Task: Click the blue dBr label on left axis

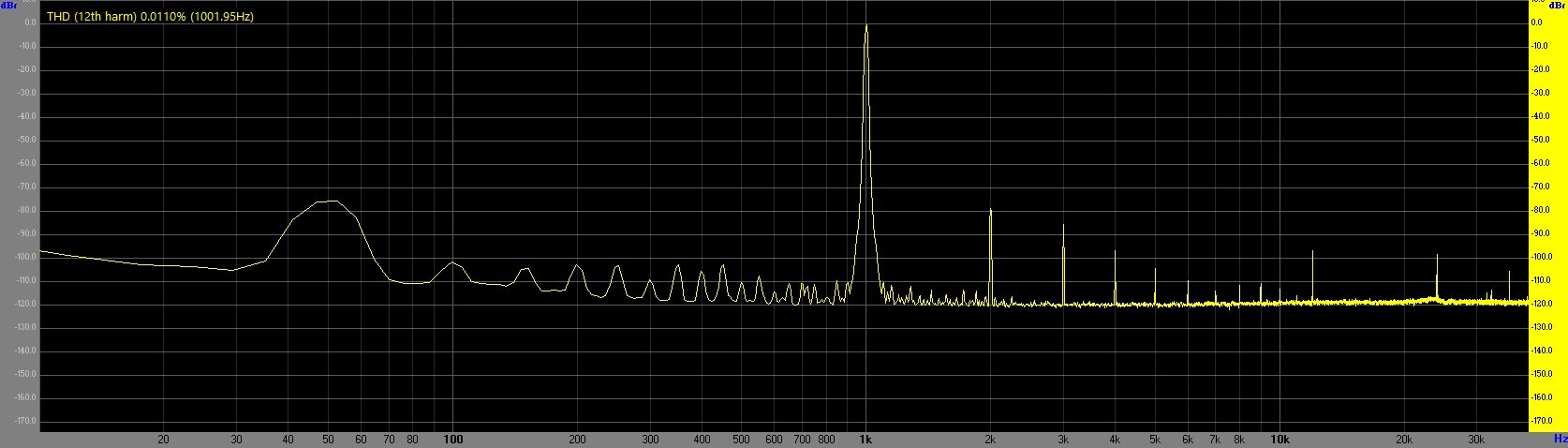Action: click(x=7, y=6)
